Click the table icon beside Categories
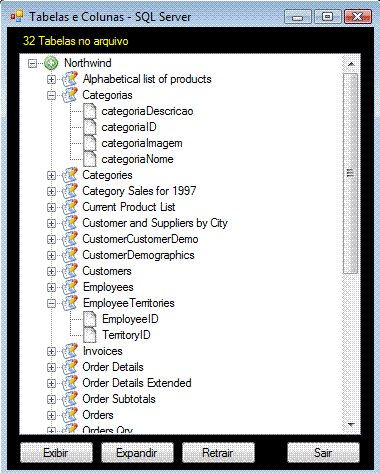This screenshot has width=380, height=473. pyautogui.click(x=70, y=175)
